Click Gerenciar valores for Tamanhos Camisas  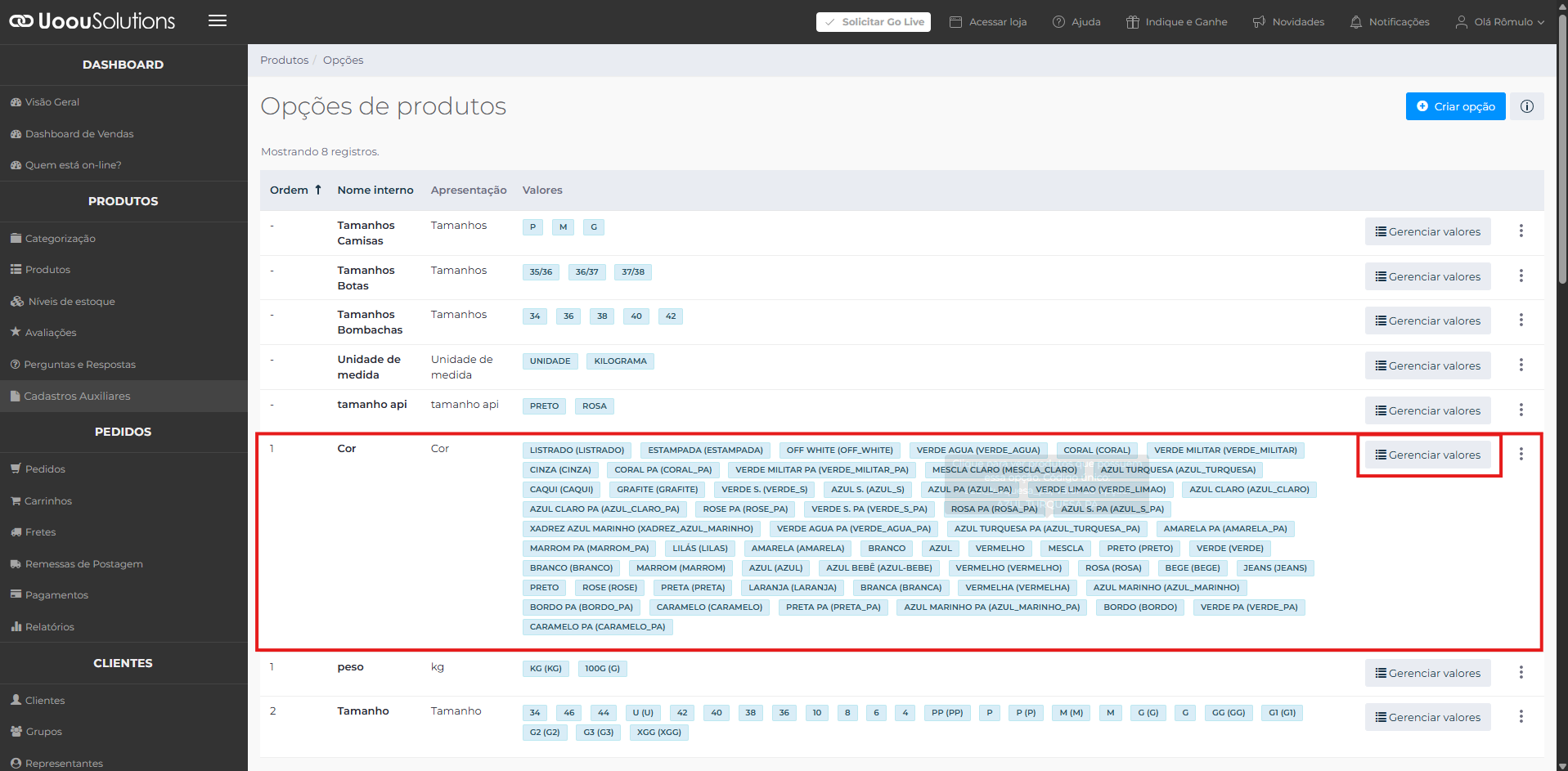1428,231
